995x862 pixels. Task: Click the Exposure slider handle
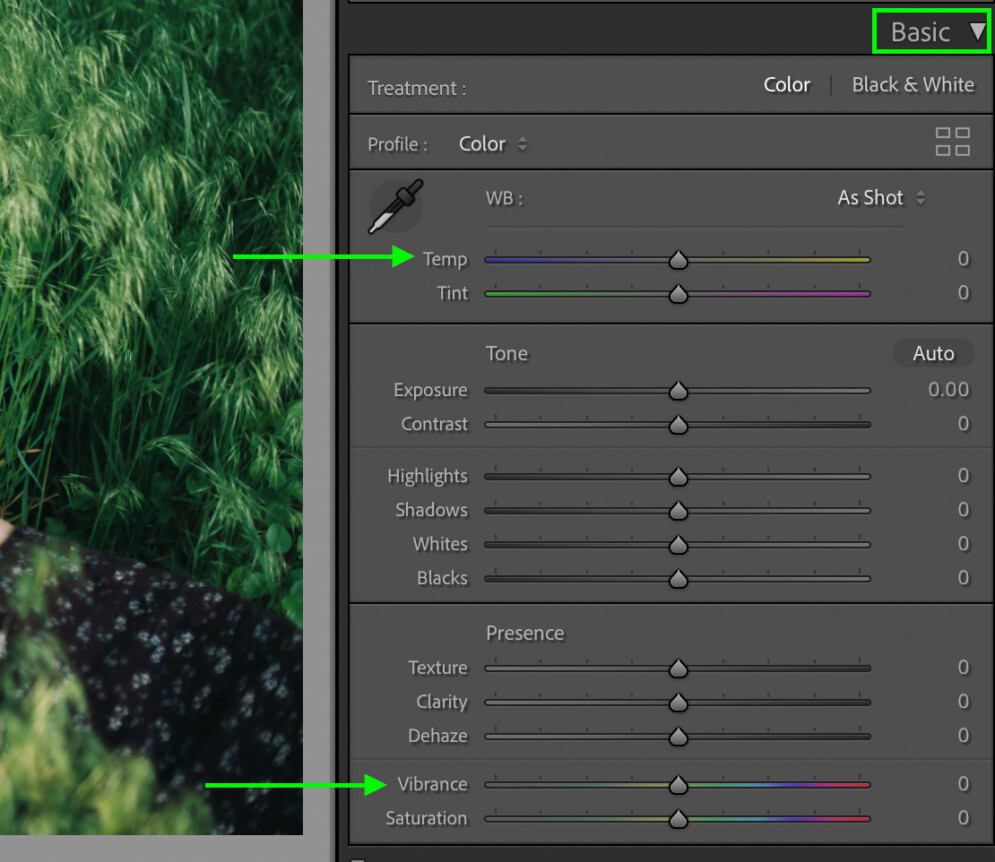point(678,391)
